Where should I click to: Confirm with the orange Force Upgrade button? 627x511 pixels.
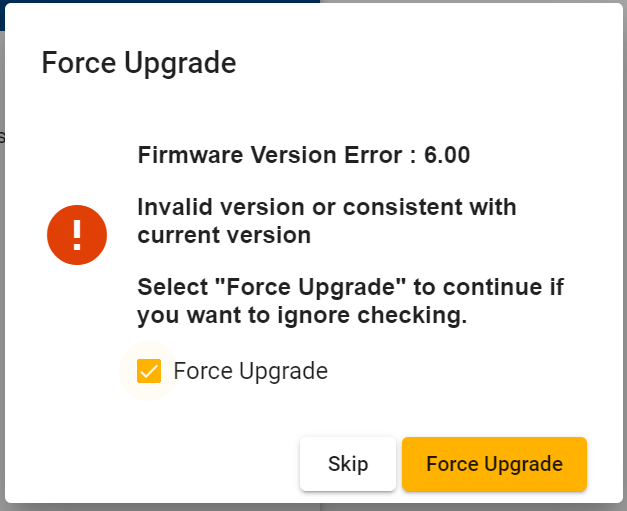494,464
